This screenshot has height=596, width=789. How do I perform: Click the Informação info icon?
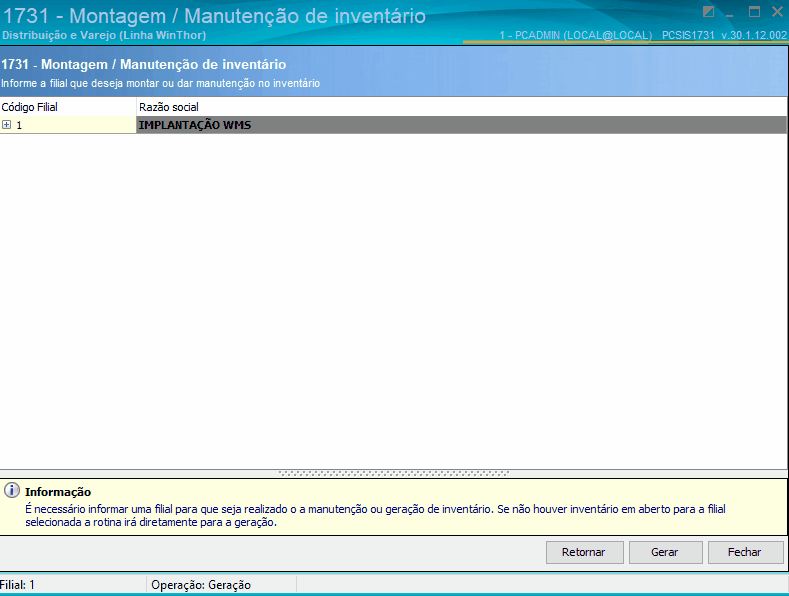(x=12, y=490)
